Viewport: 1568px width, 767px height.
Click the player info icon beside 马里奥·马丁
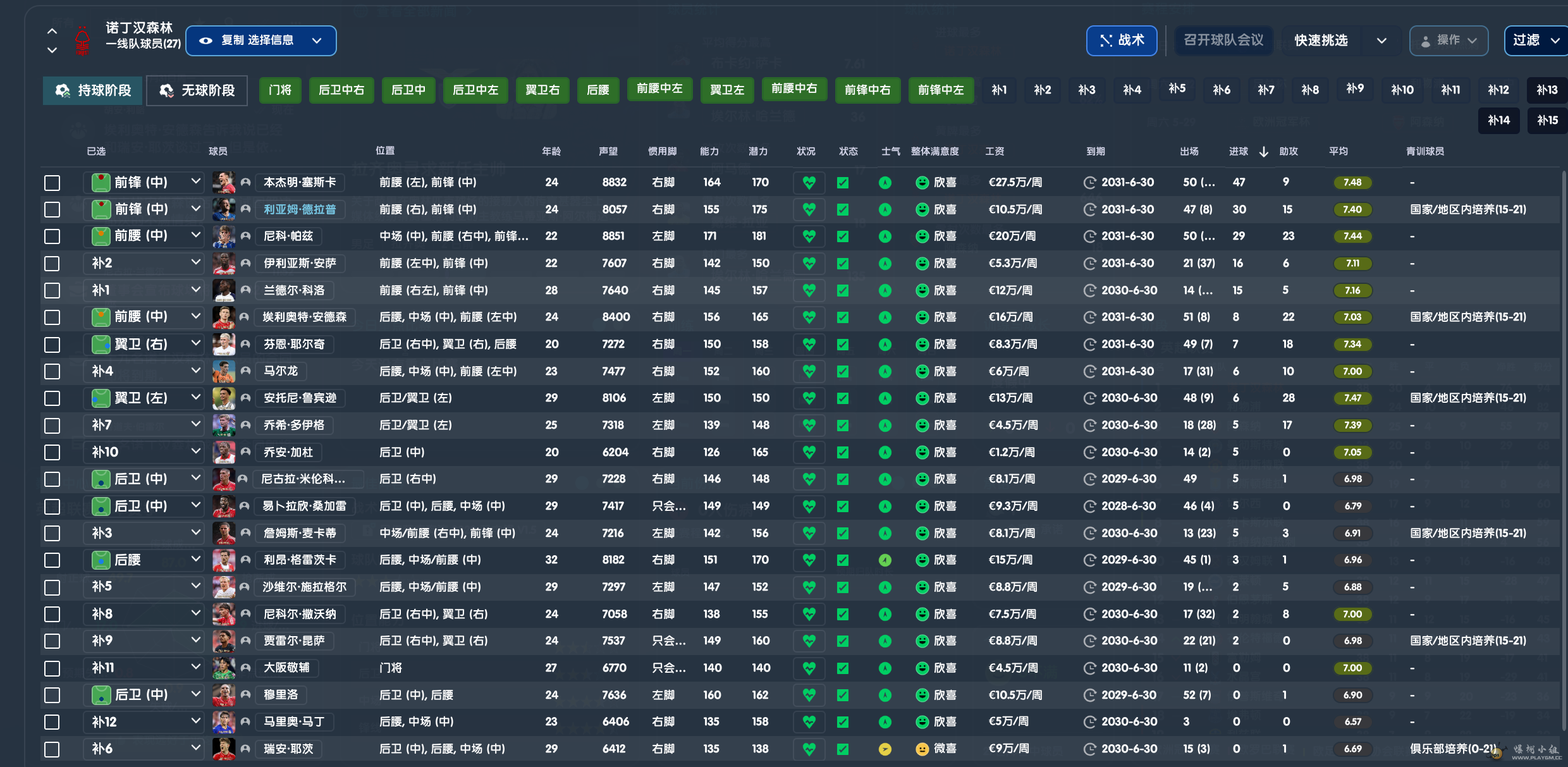(x=246, y=722)
